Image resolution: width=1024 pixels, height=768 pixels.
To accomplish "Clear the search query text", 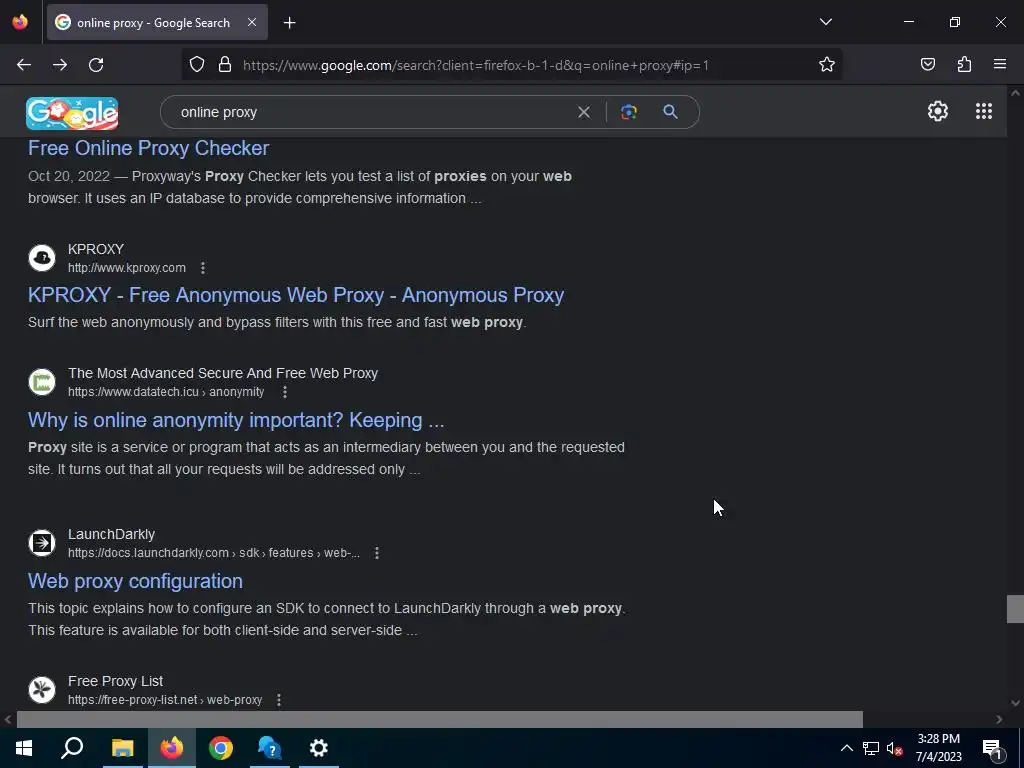I will coord(584,112).
